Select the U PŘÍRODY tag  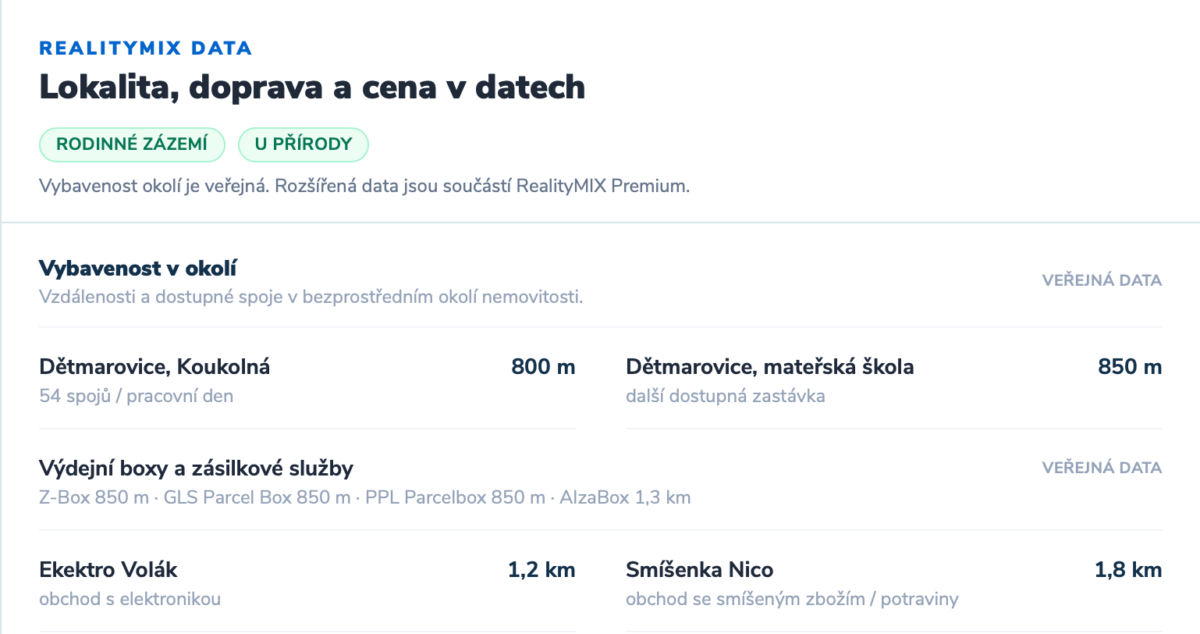pos(303,144)
